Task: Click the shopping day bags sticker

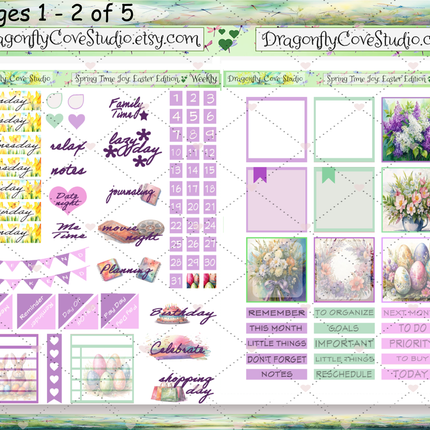Action: (182, 388)
